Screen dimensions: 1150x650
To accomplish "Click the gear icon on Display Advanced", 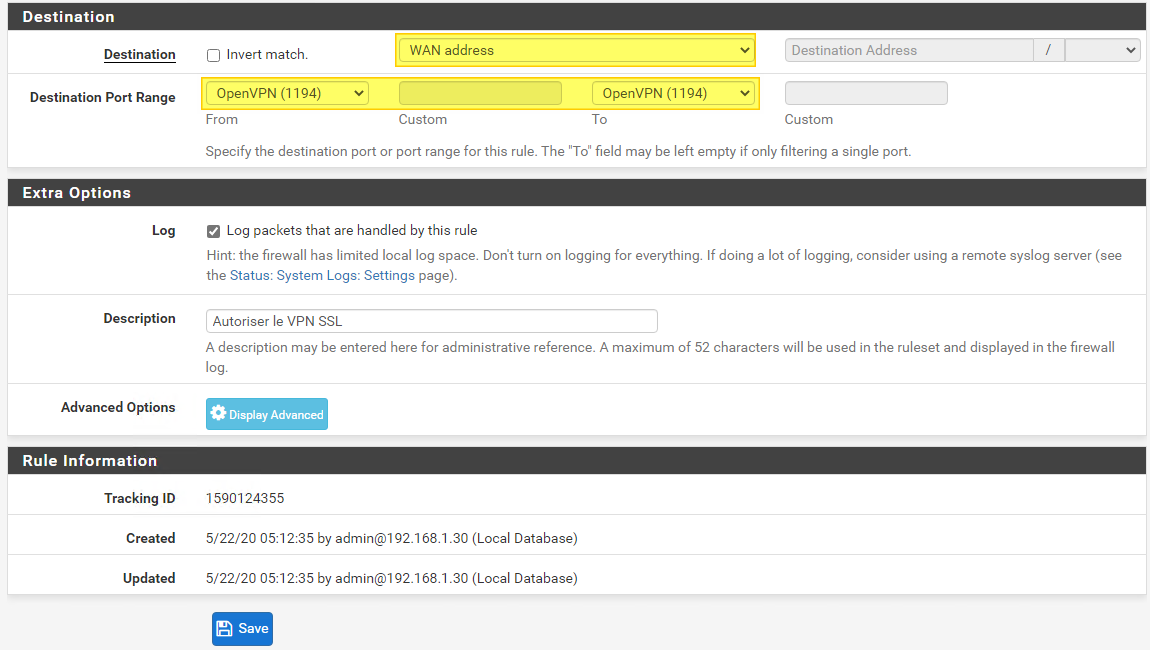I will [219, 413].
